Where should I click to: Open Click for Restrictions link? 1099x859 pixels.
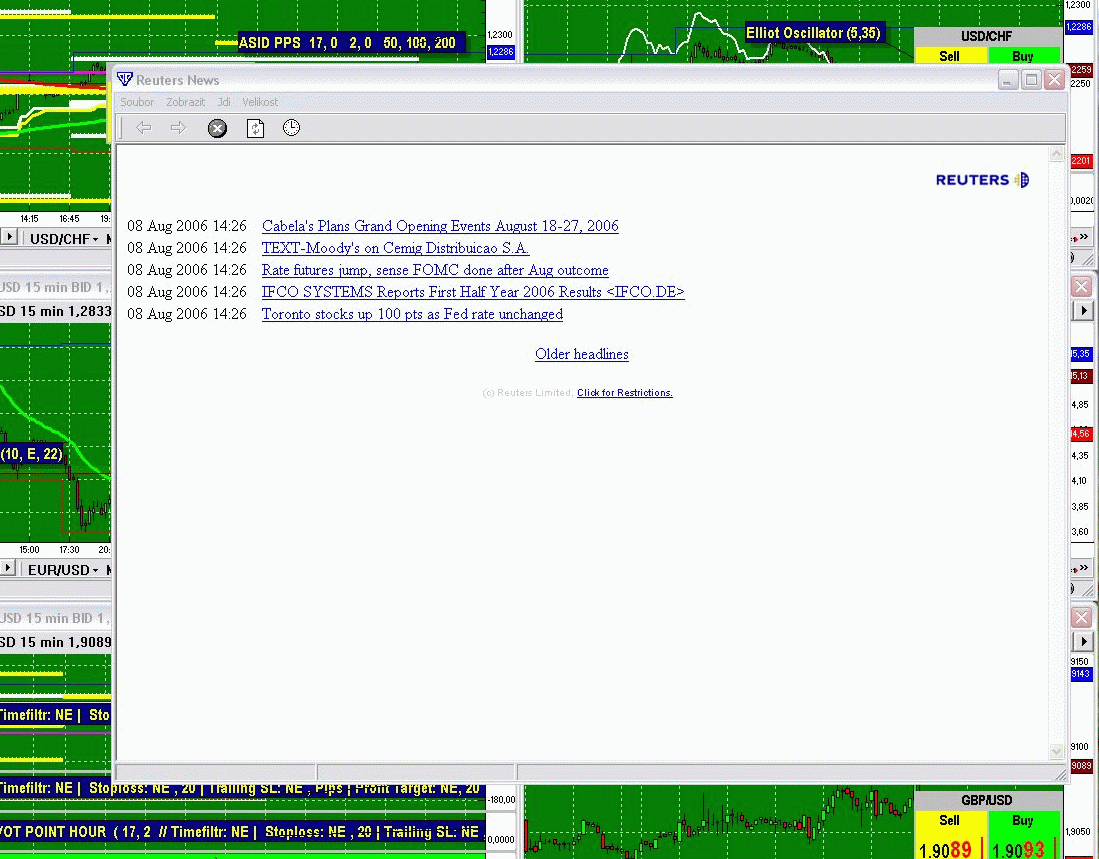click(x=624, y=393)
